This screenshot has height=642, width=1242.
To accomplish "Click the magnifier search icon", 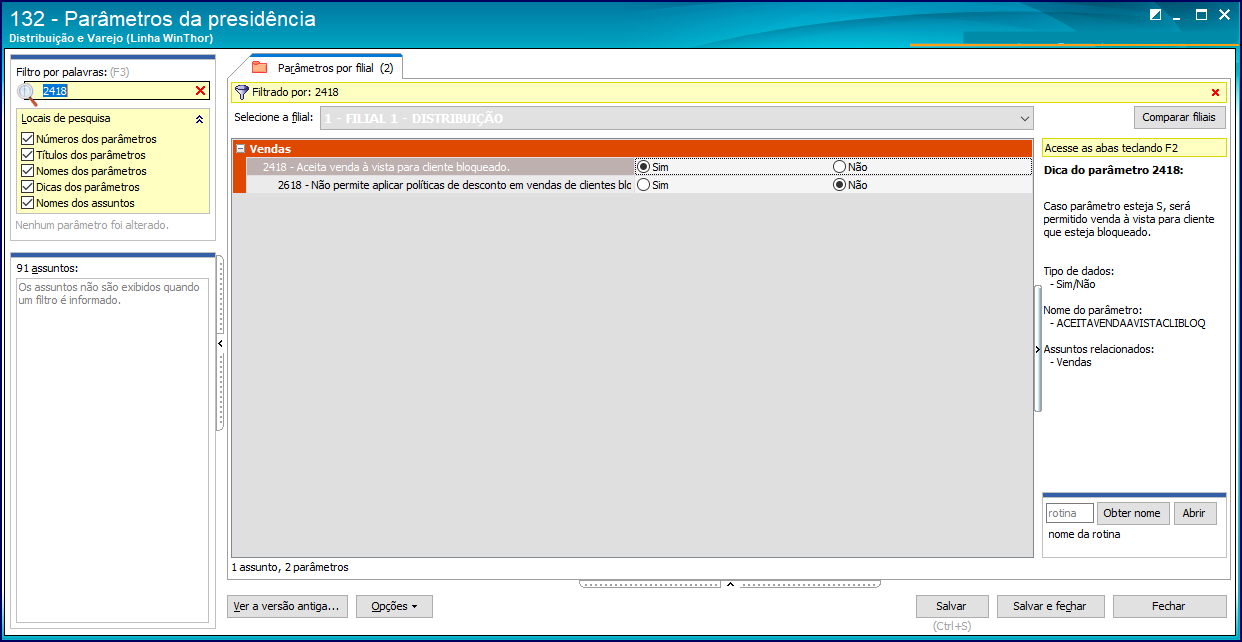I will 28,92.
